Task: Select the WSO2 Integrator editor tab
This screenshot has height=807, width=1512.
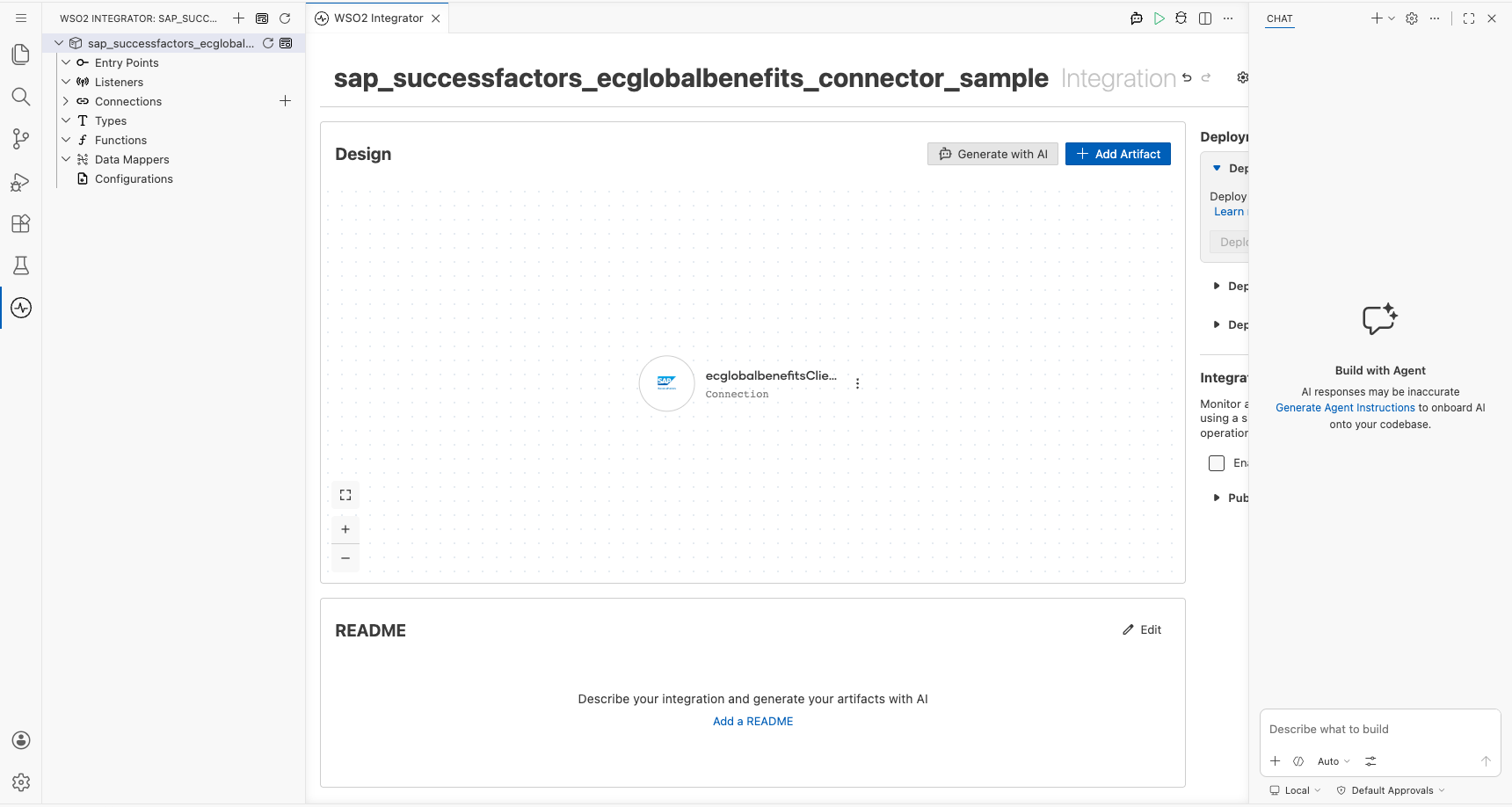Action: pos(378,18)
